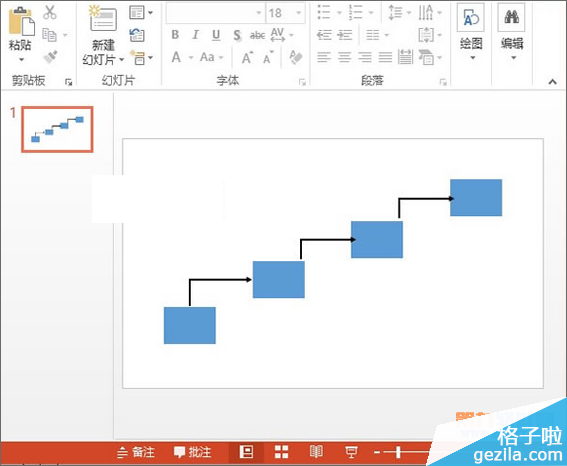Click the Numbering list icon
This screenshot has height=466, width=567.
pos(355,12)
